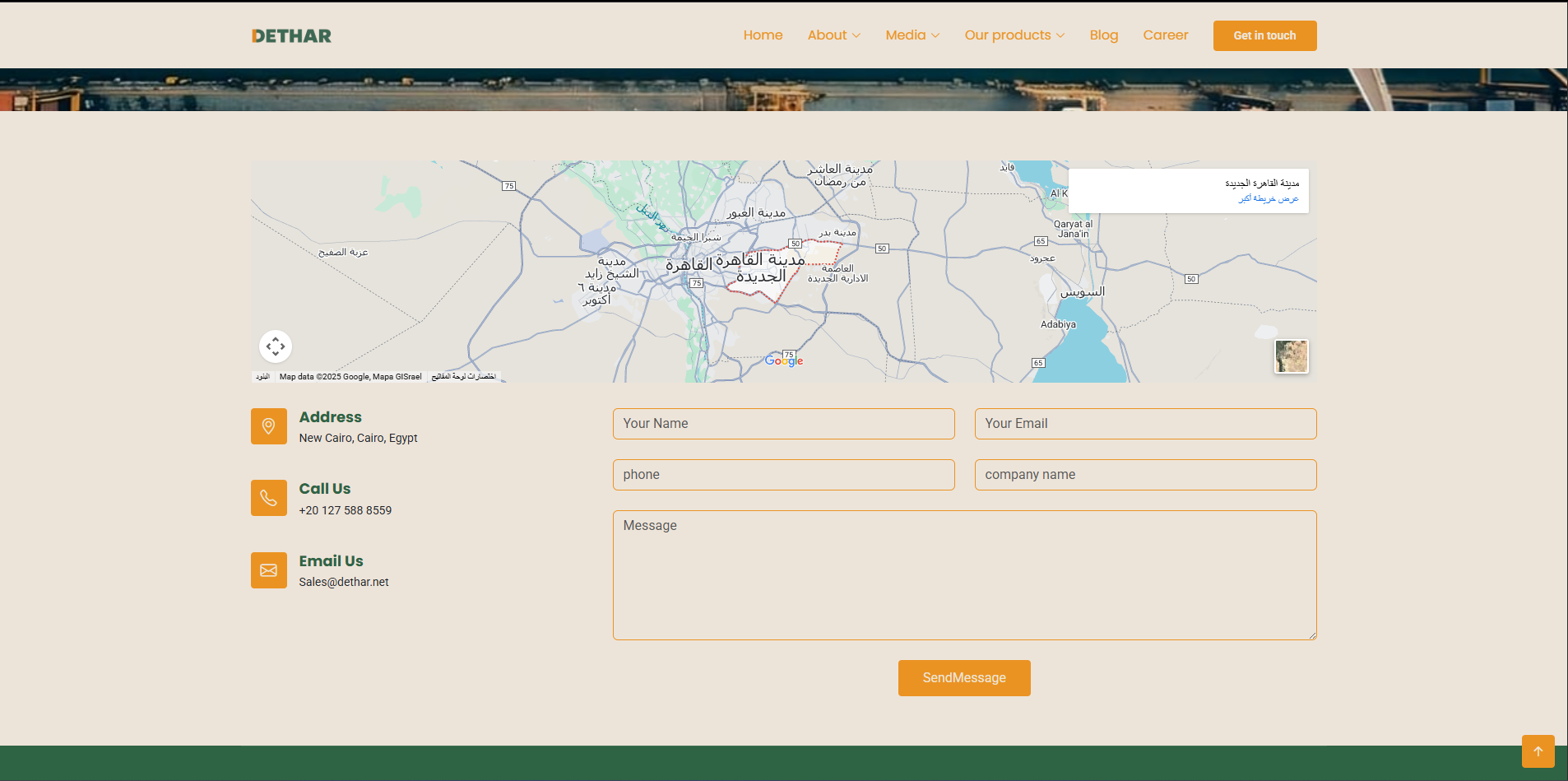Click the Address location pin icon

click(x=269, y=425)
